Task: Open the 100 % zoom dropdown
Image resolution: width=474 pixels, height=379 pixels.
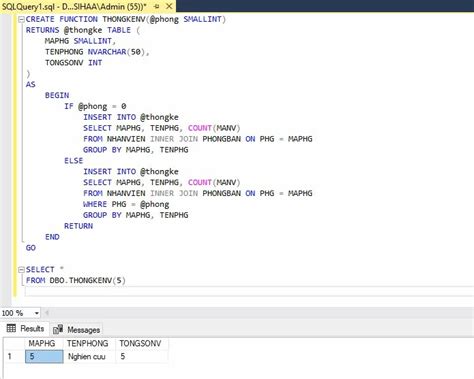Action: 36,313
